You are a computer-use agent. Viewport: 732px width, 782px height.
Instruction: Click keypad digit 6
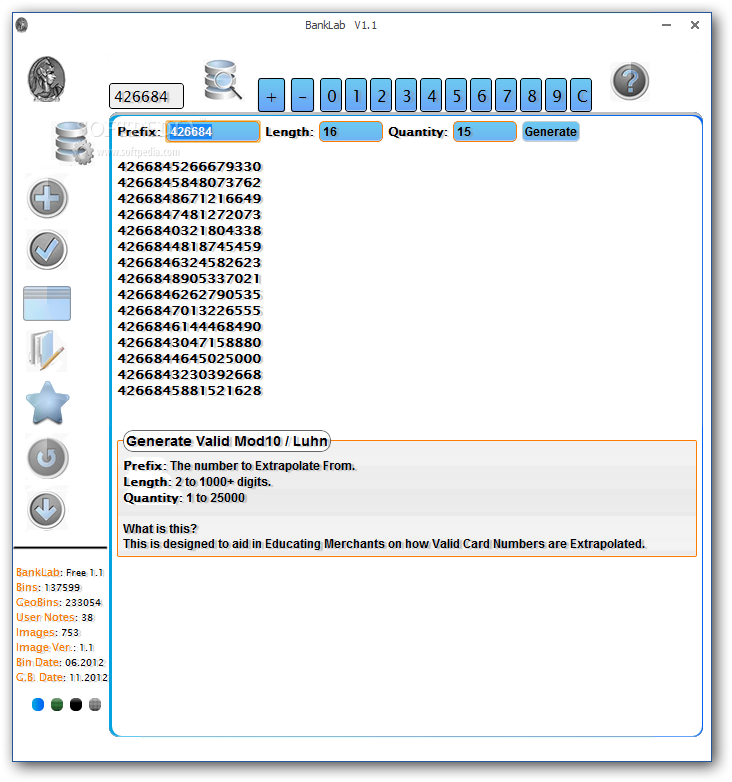click(481, 95)
